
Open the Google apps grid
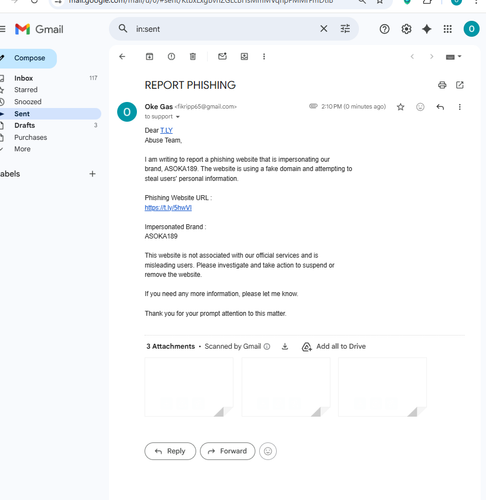pos(448,29)
